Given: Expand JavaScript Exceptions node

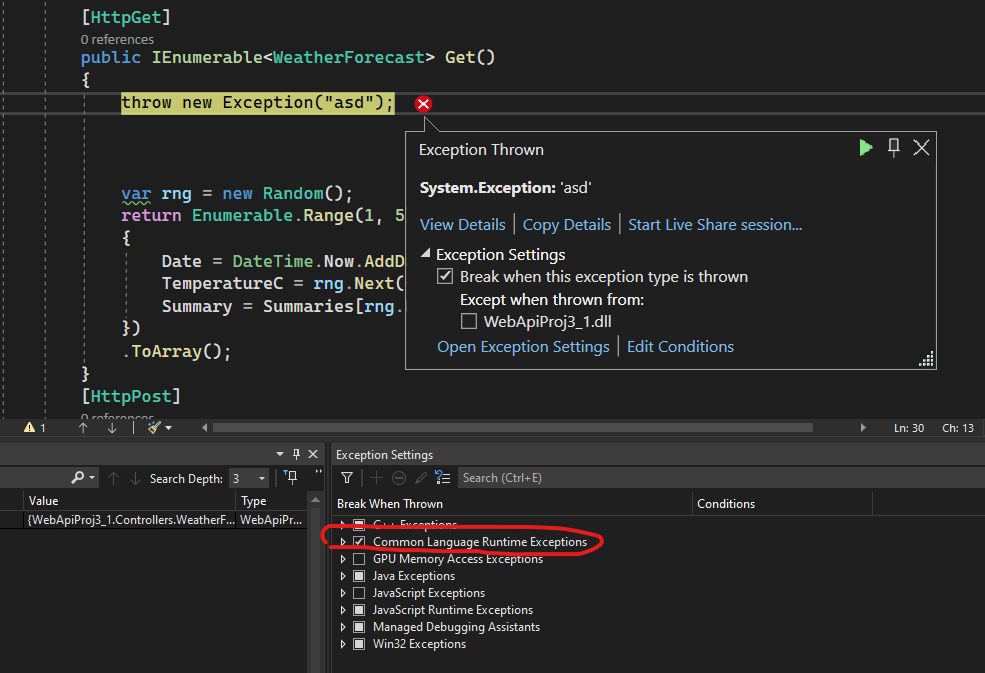Looking at the screenshot, I should click(x=343, y=593).
